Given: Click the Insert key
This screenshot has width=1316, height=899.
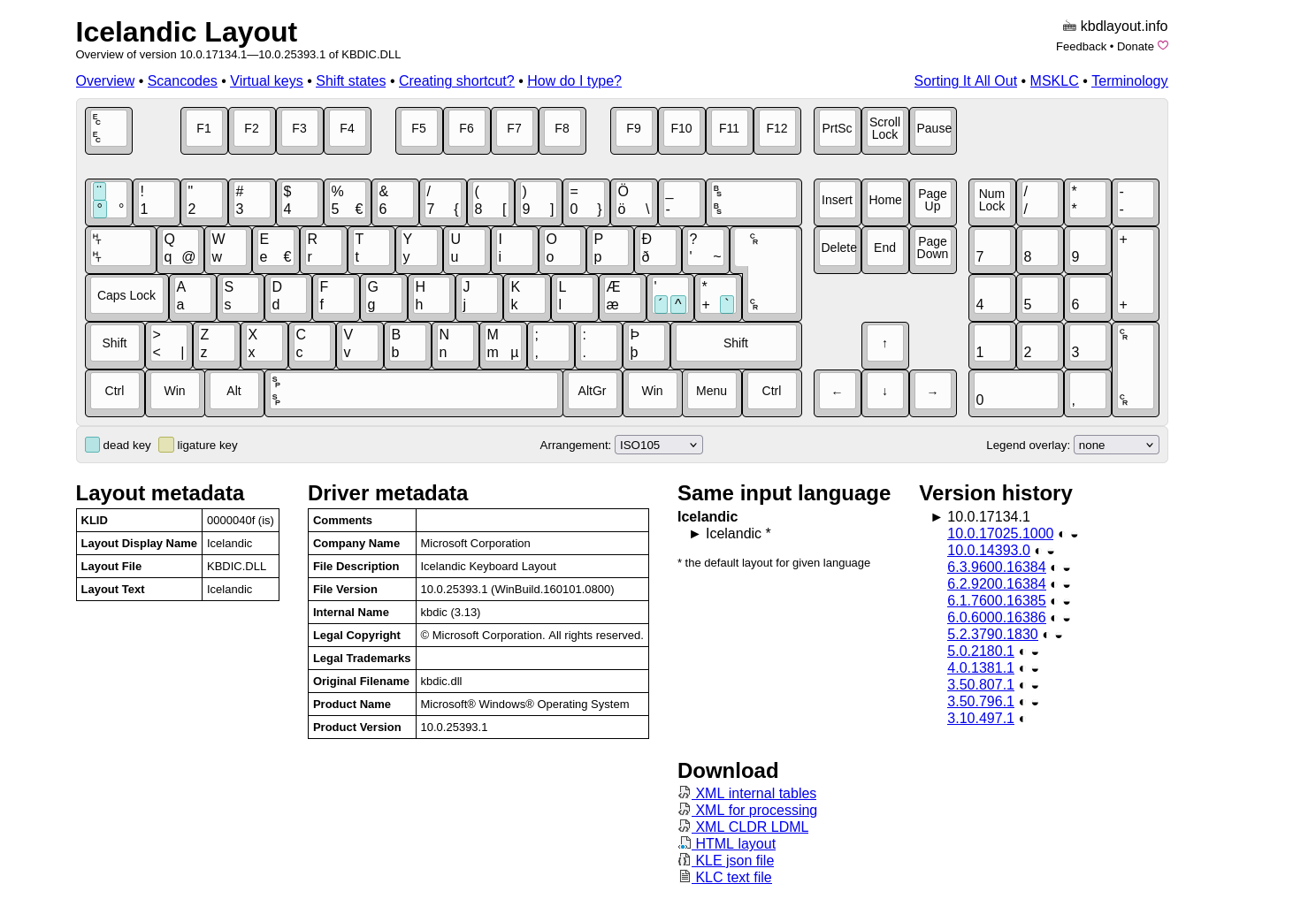Looking at the screenshot, I should (837, 201).
